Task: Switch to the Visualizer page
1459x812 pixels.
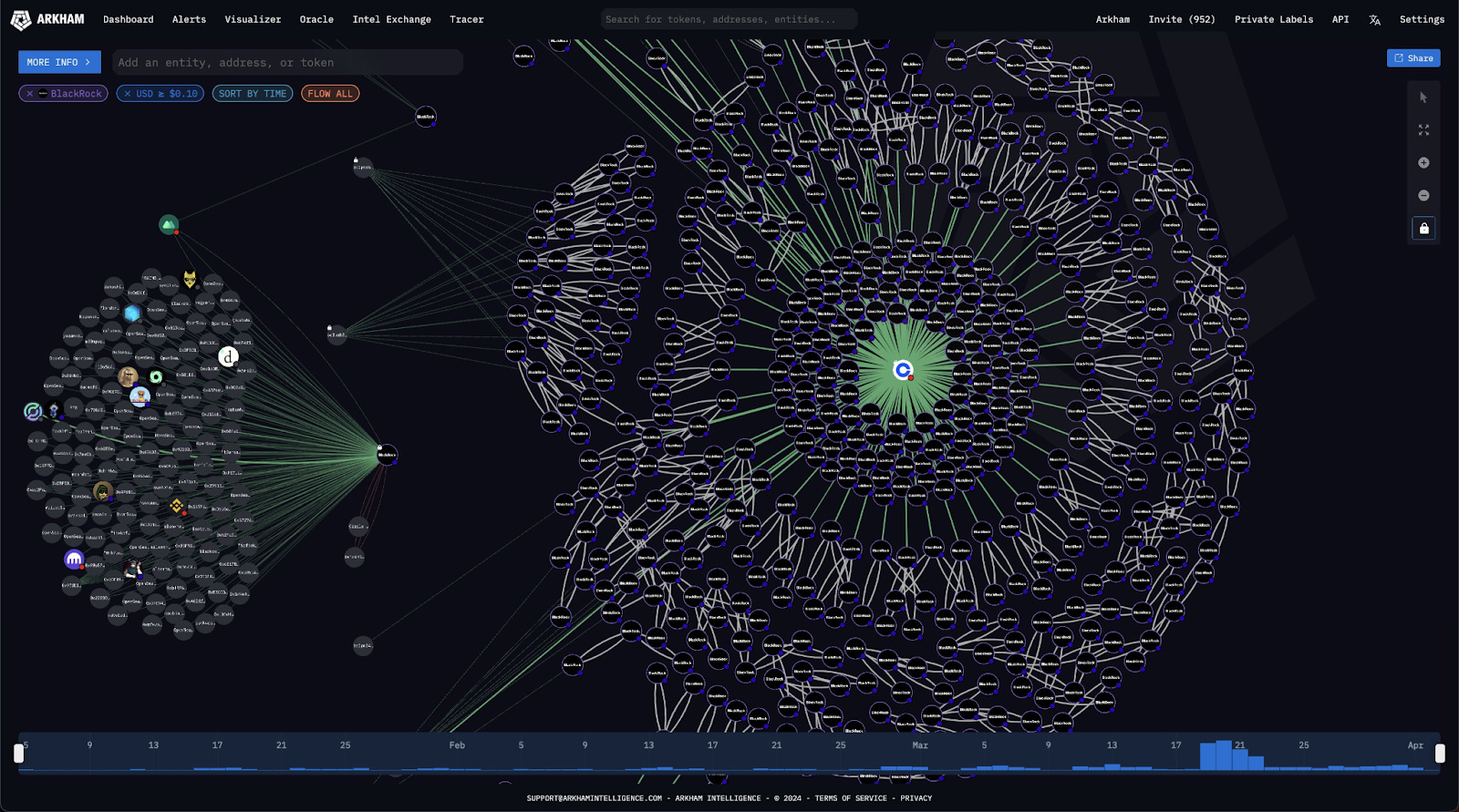Action: (253, 19)
